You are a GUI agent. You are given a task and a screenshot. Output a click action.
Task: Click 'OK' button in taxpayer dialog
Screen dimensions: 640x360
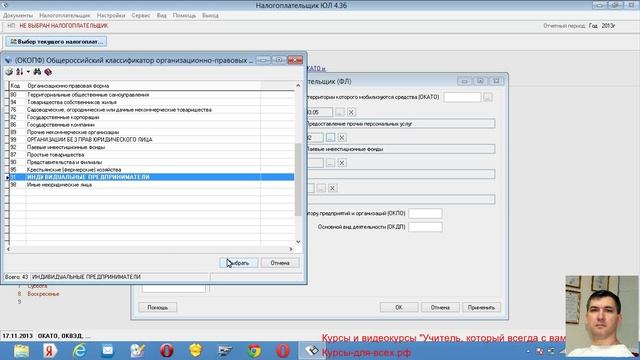399,307
